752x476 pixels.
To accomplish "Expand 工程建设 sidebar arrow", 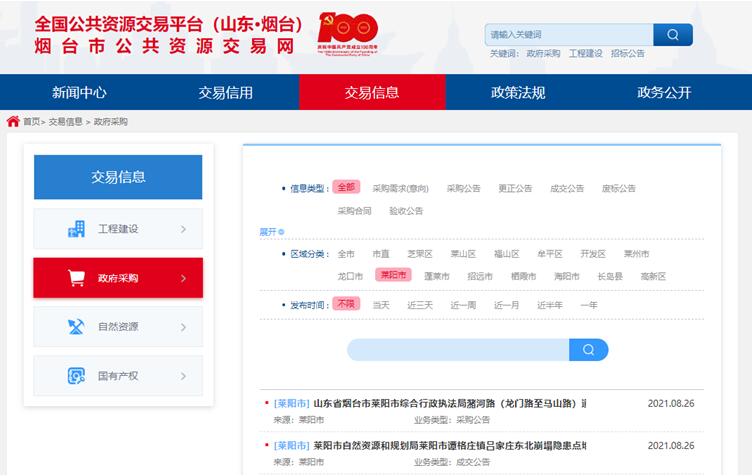I will 183,229.
